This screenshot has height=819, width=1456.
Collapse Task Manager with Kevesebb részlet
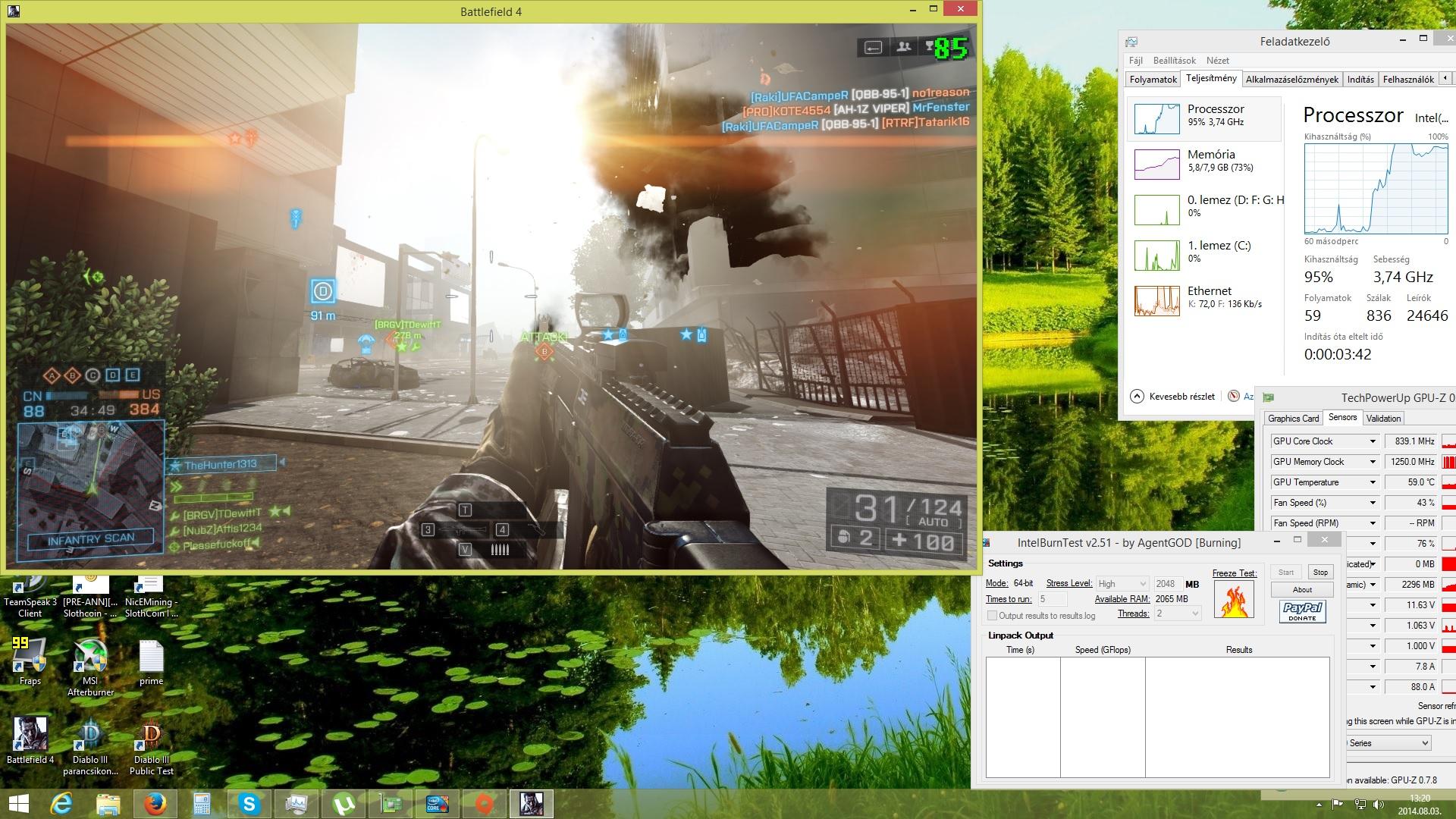1172,397
